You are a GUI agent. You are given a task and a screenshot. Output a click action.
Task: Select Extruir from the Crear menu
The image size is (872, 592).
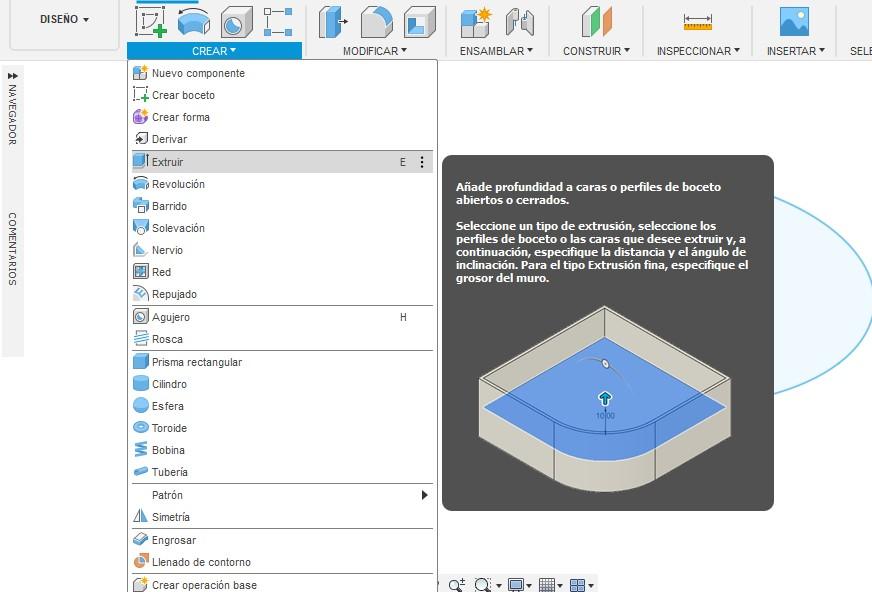tap(283, 162)
